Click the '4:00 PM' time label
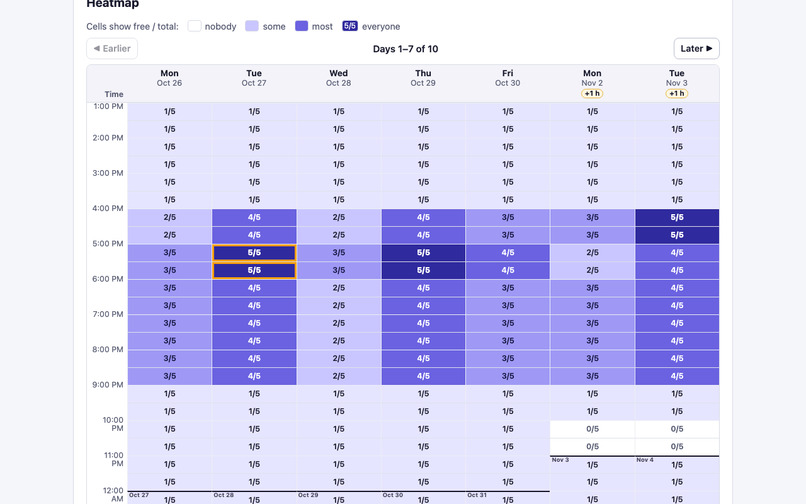This screenshot has width=806, height=504. coord(108,208)
